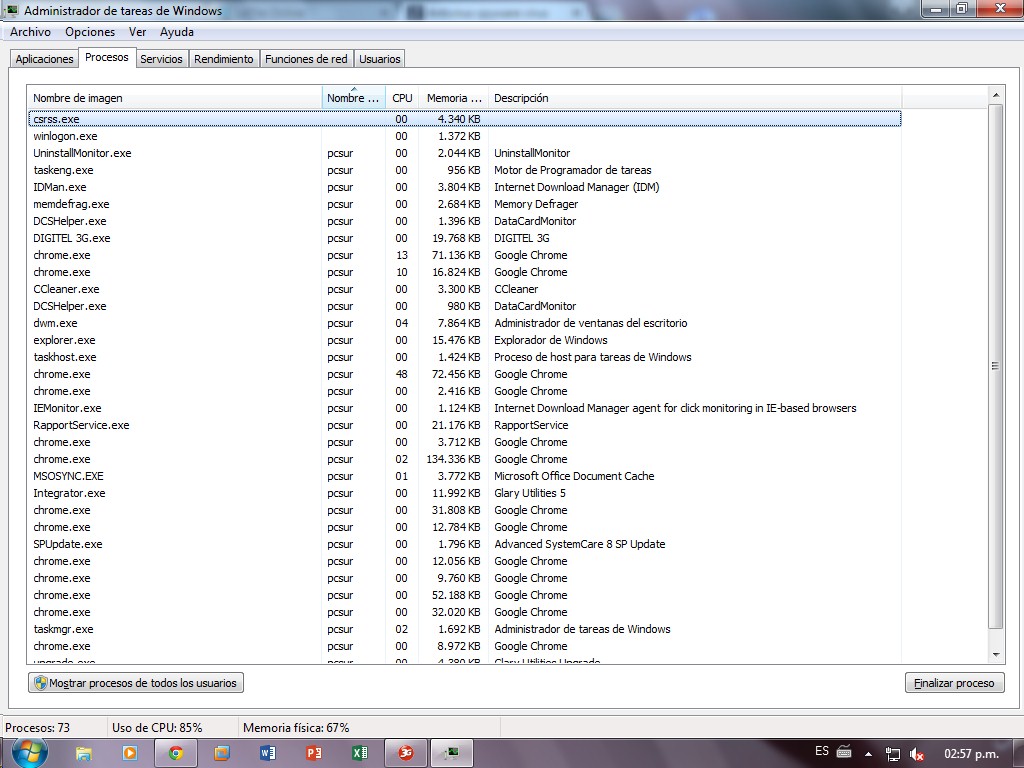Open the Ayuda menu
This screenshot has width=1024, height=768.
click(176, 32)
